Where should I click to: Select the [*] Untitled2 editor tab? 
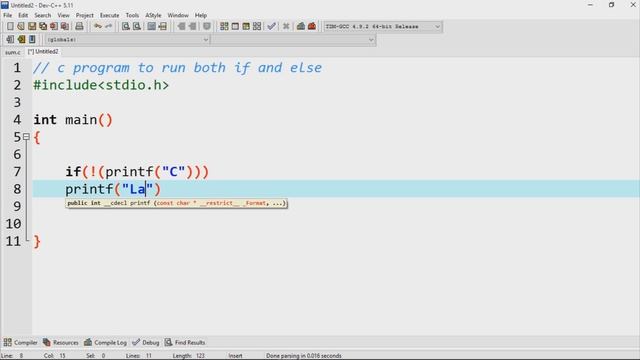point(43,52)
